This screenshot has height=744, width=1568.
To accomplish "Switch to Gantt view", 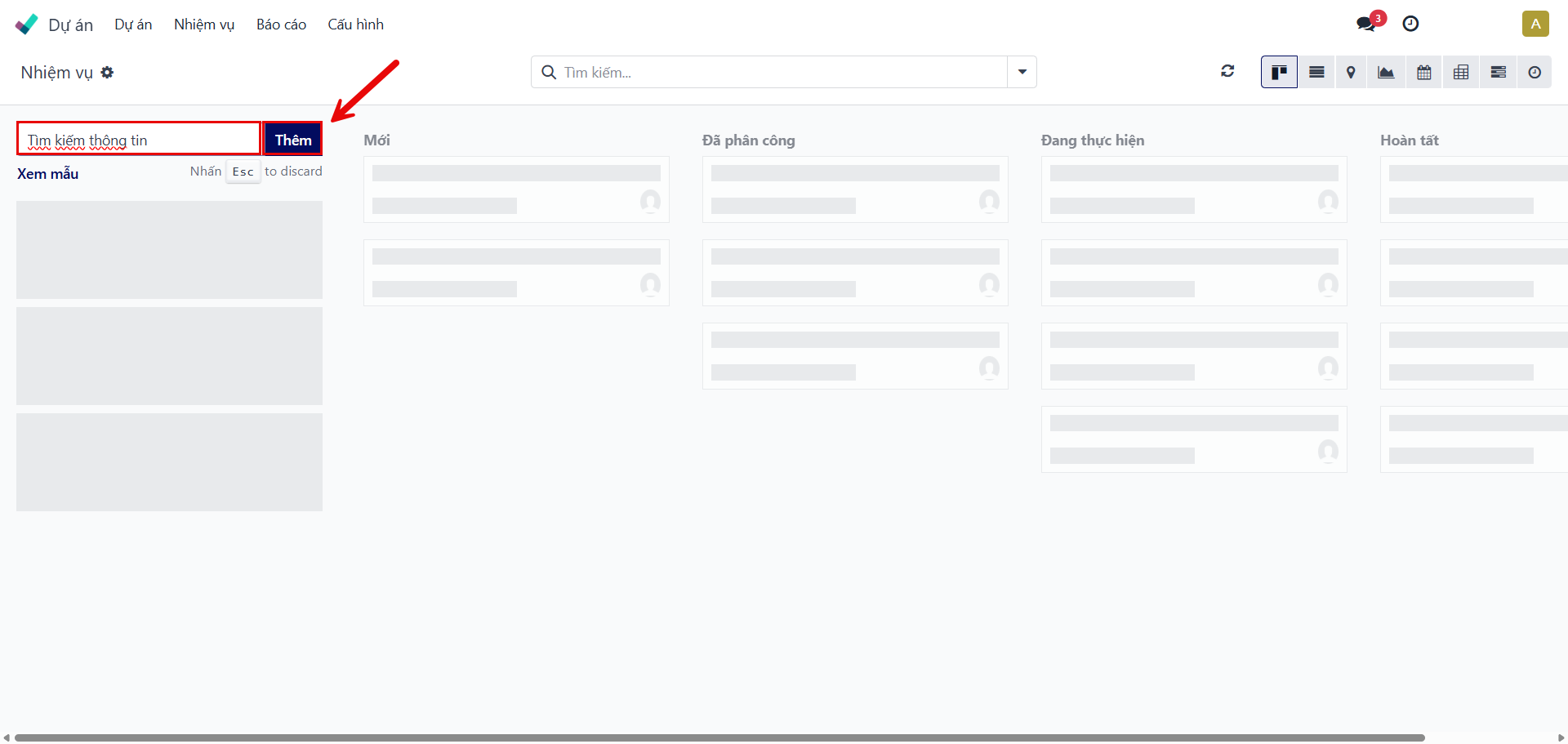I will tap(1498, 73).
